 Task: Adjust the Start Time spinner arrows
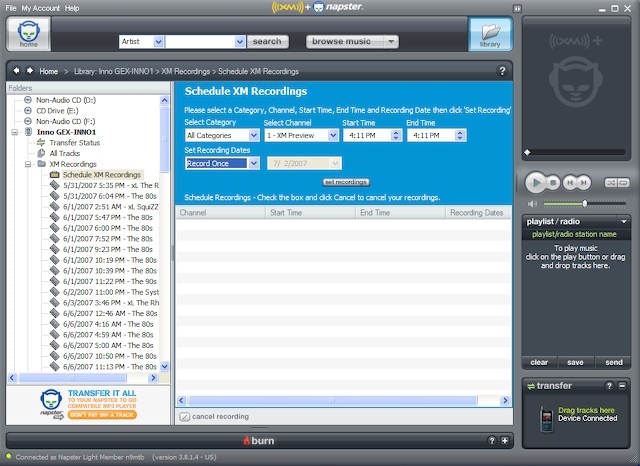point(396,135)
